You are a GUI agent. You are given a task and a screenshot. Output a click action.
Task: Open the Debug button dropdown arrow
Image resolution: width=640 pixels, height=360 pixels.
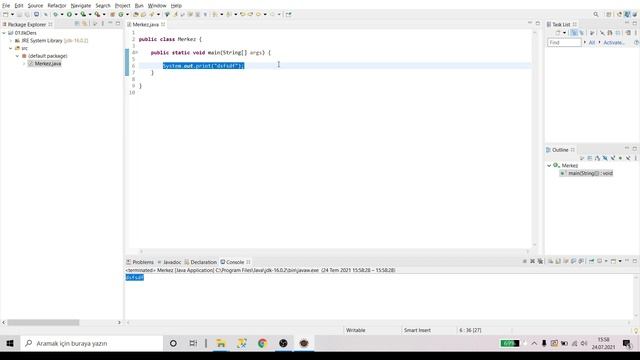tap(62, 14)
